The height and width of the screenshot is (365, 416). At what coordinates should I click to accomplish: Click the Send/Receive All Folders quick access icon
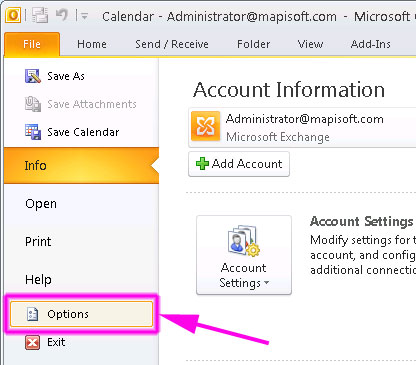tap(40, 16)
